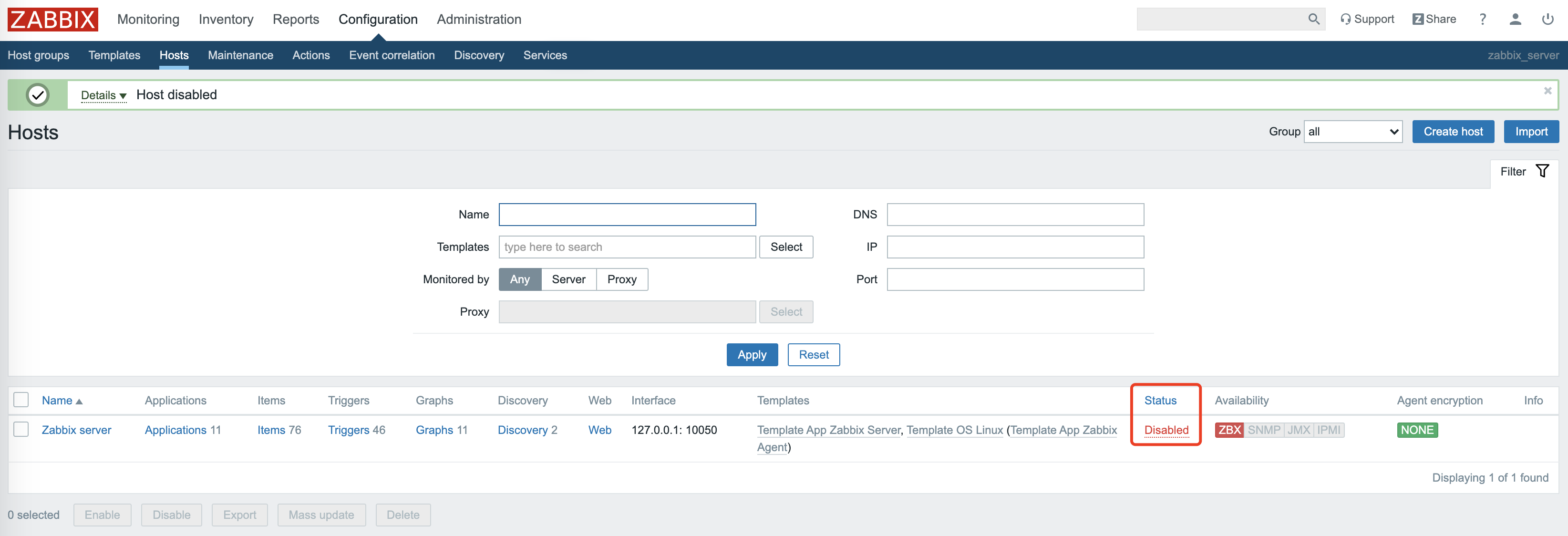
Task: Open Template OS Linux link
Action: click(x=954, y=430)
